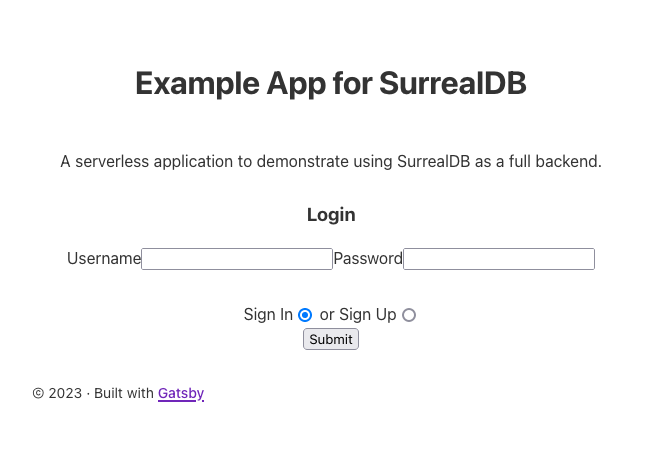This screenshot has width=662, height=472.
Task: Click the "or Sign Up" label text
Action: pyautogui.click(x=358, y=314)
